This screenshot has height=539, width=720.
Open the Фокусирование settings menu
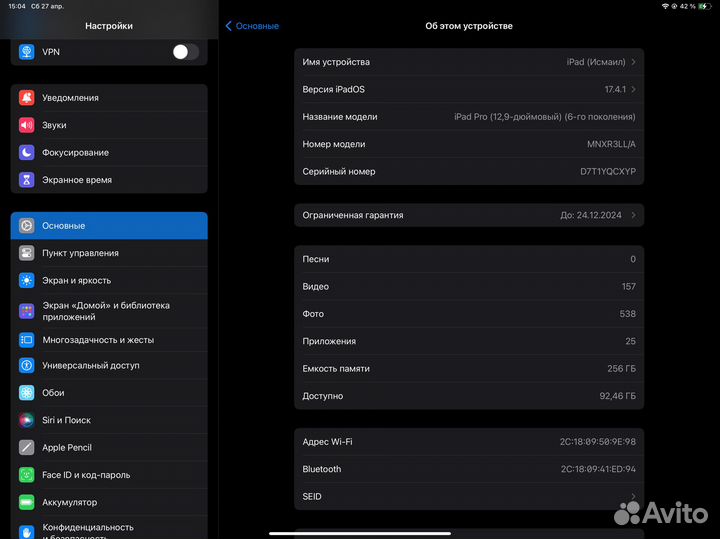pyautogui.click(x=109, y=152)
